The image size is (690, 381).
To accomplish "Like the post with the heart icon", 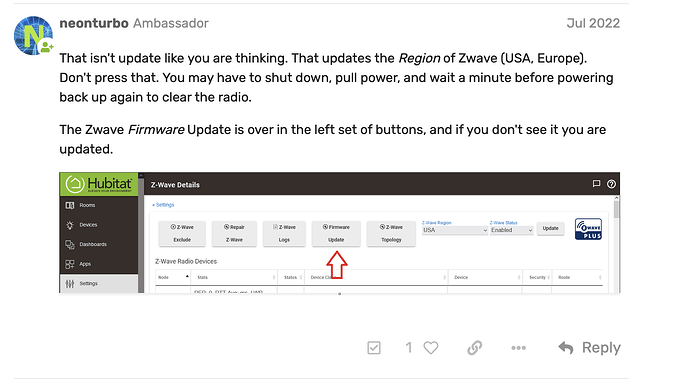I will coord(431,348).
